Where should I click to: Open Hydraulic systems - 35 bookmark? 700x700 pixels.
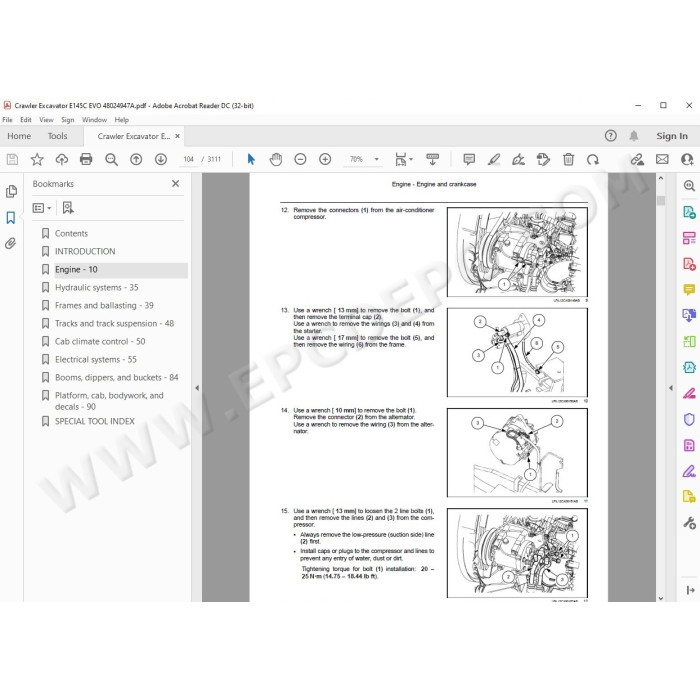tap(96, 288)
